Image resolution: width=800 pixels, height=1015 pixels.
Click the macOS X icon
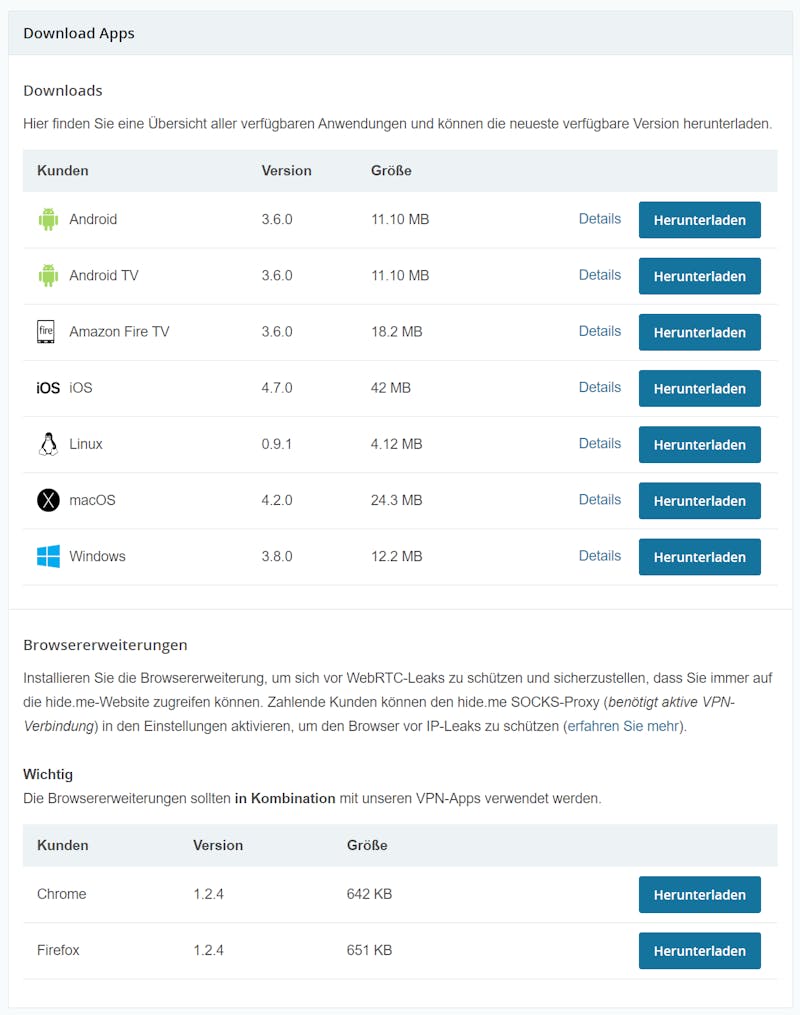point(48,500)
